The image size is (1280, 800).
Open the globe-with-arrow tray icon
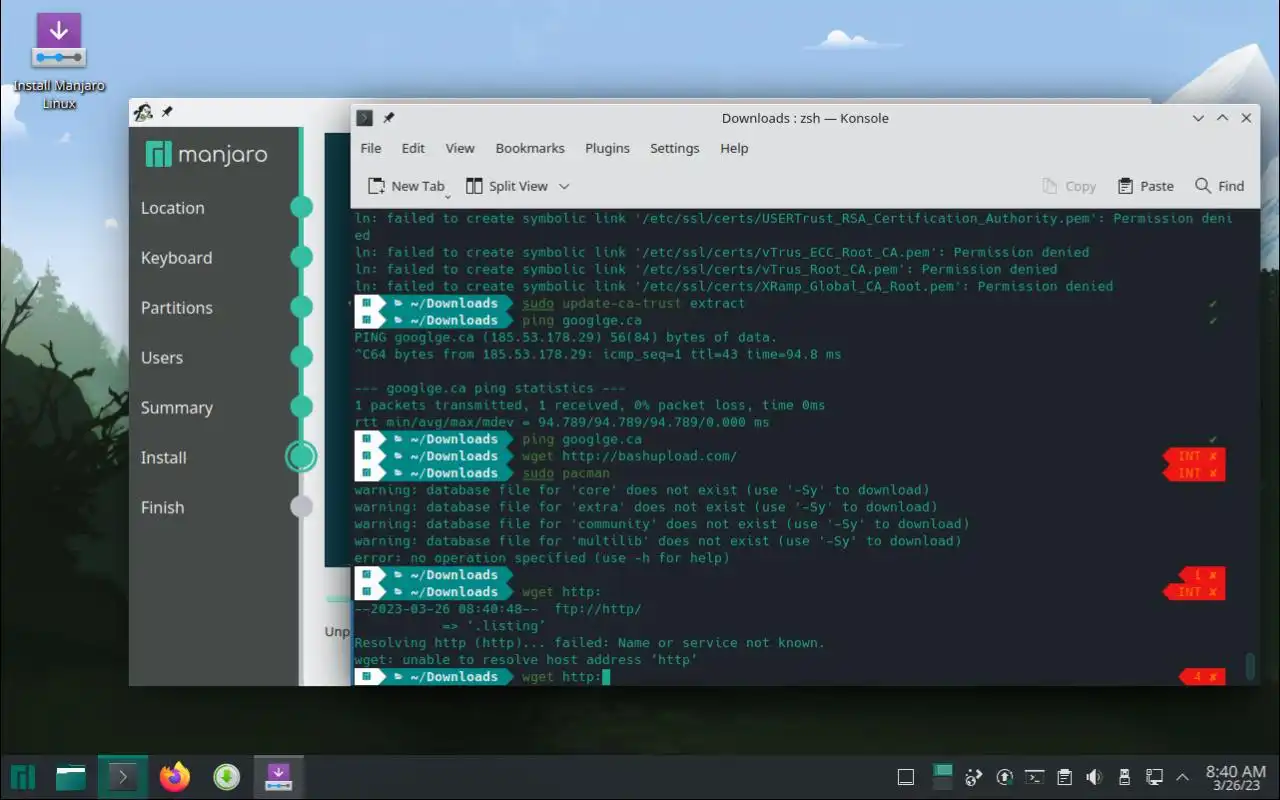click(x=974, y=777)
